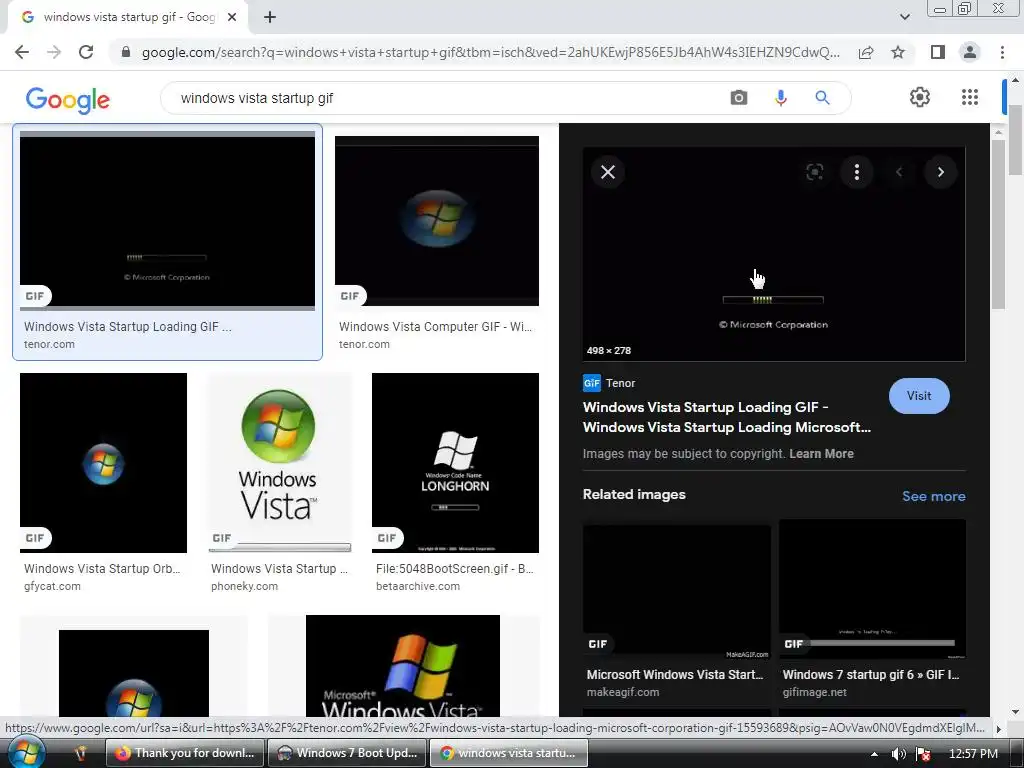Viewport: 1024px width, 768px height.
Task: Share this page via share icon
Action: coord(866,52)
